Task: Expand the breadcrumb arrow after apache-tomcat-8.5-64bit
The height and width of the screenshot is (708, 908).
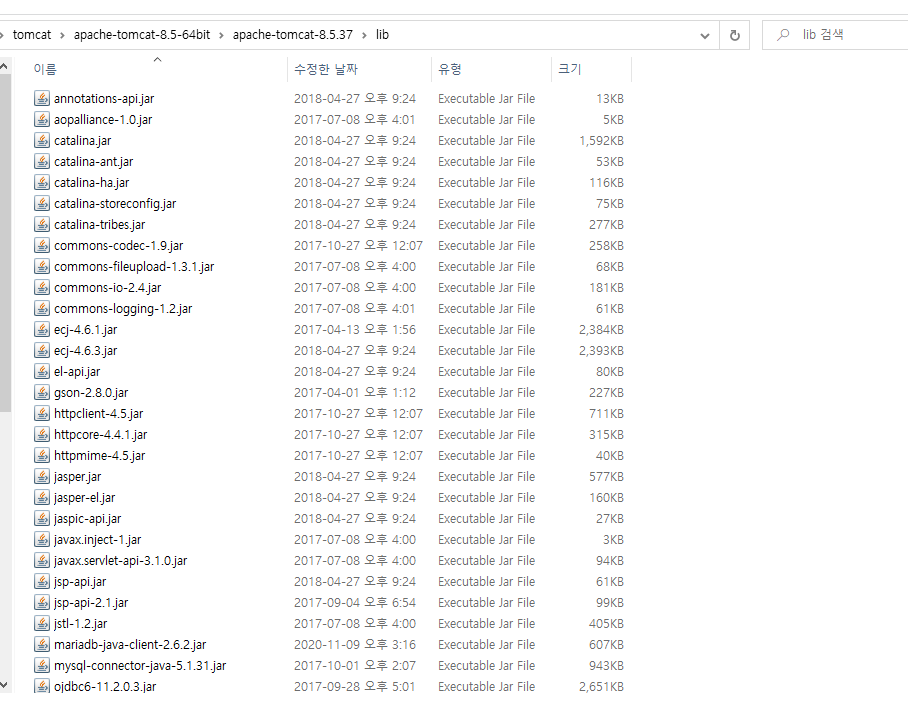Action: coord(221,35)
